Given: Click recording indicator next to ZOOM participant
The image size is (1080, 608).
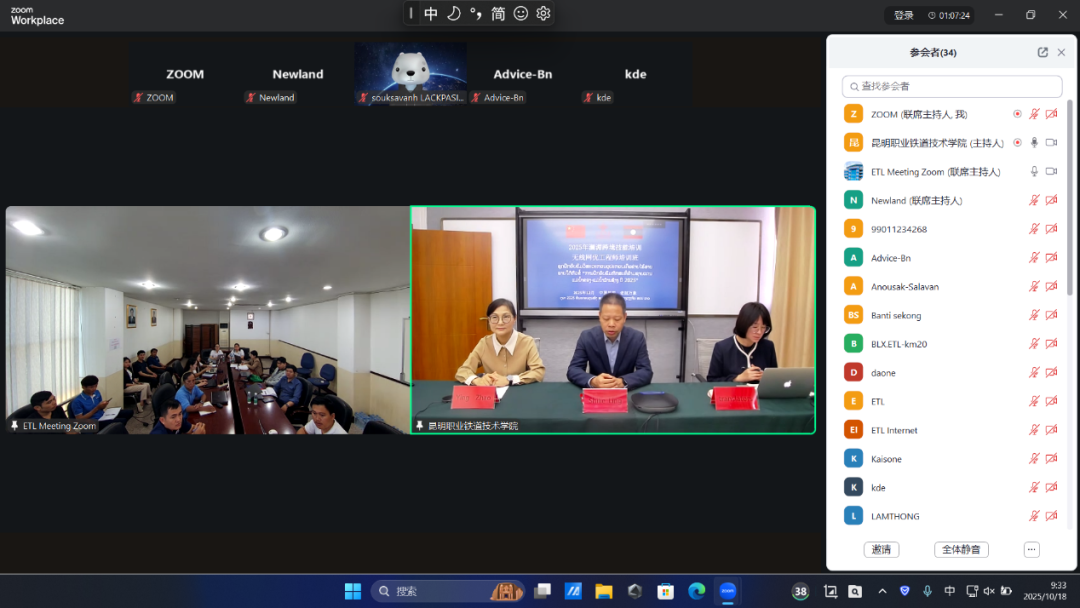Looking at the screenshot, I should click(1017, 114).
